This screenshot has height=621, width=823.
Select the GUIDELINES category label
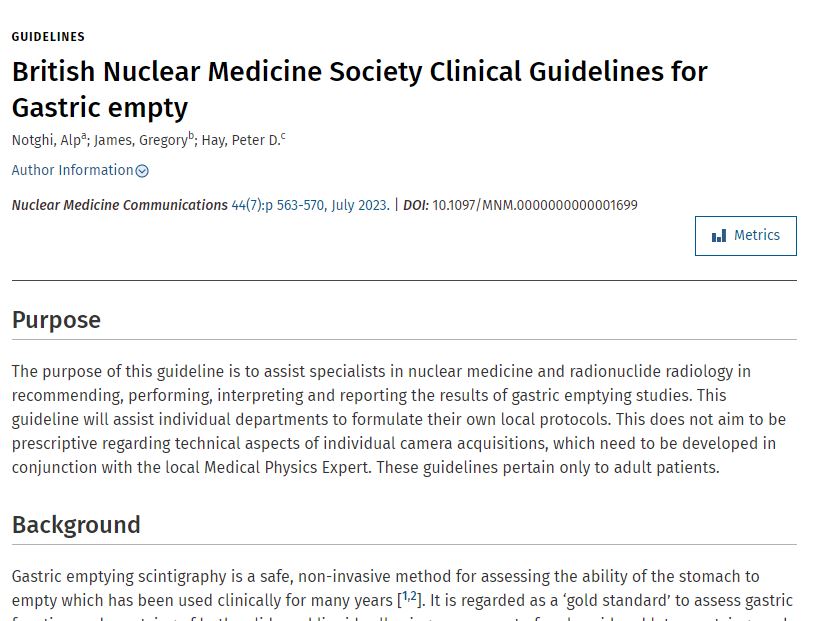[48, 36]
